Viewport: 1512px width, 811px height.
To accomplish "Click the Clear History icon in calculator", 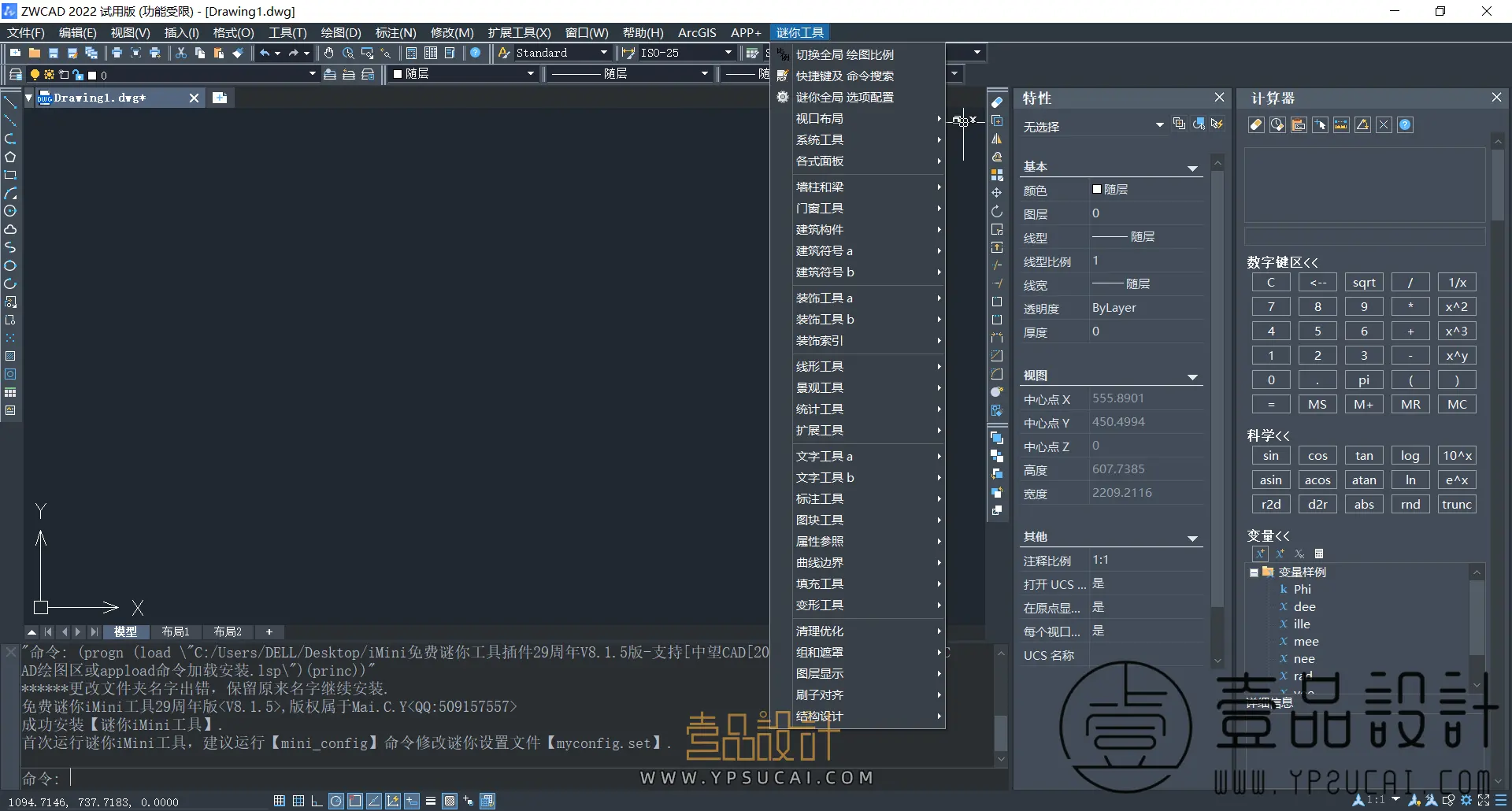I will click(1278, 125).
